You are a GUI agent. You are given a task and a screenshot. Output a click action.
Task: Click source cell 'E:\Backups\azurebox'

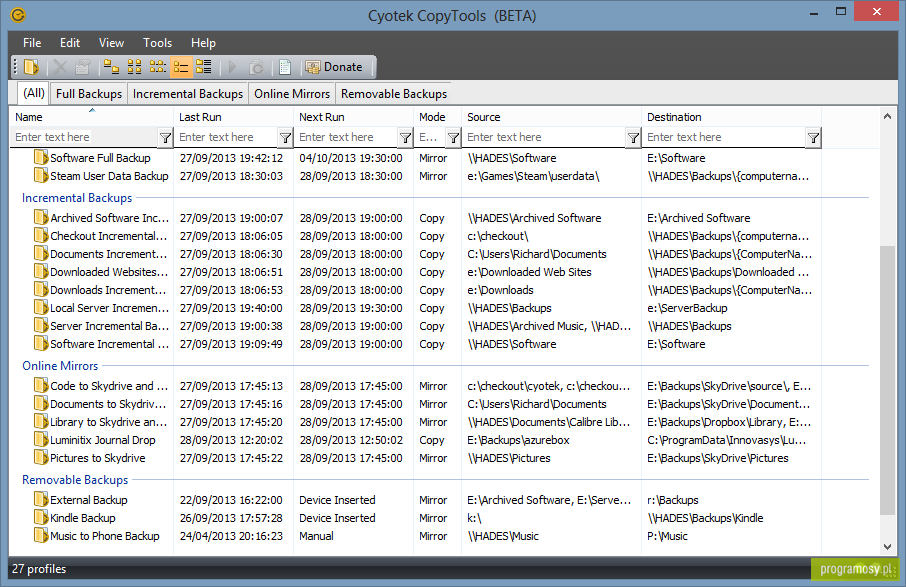(518, 440)
